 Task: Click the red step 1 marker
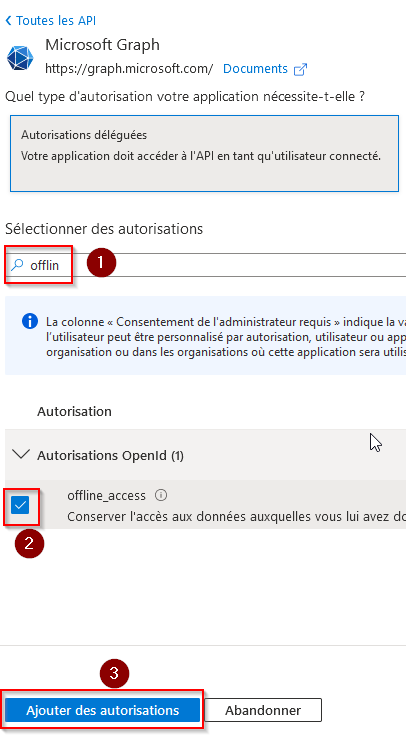(x=100, y=263)
